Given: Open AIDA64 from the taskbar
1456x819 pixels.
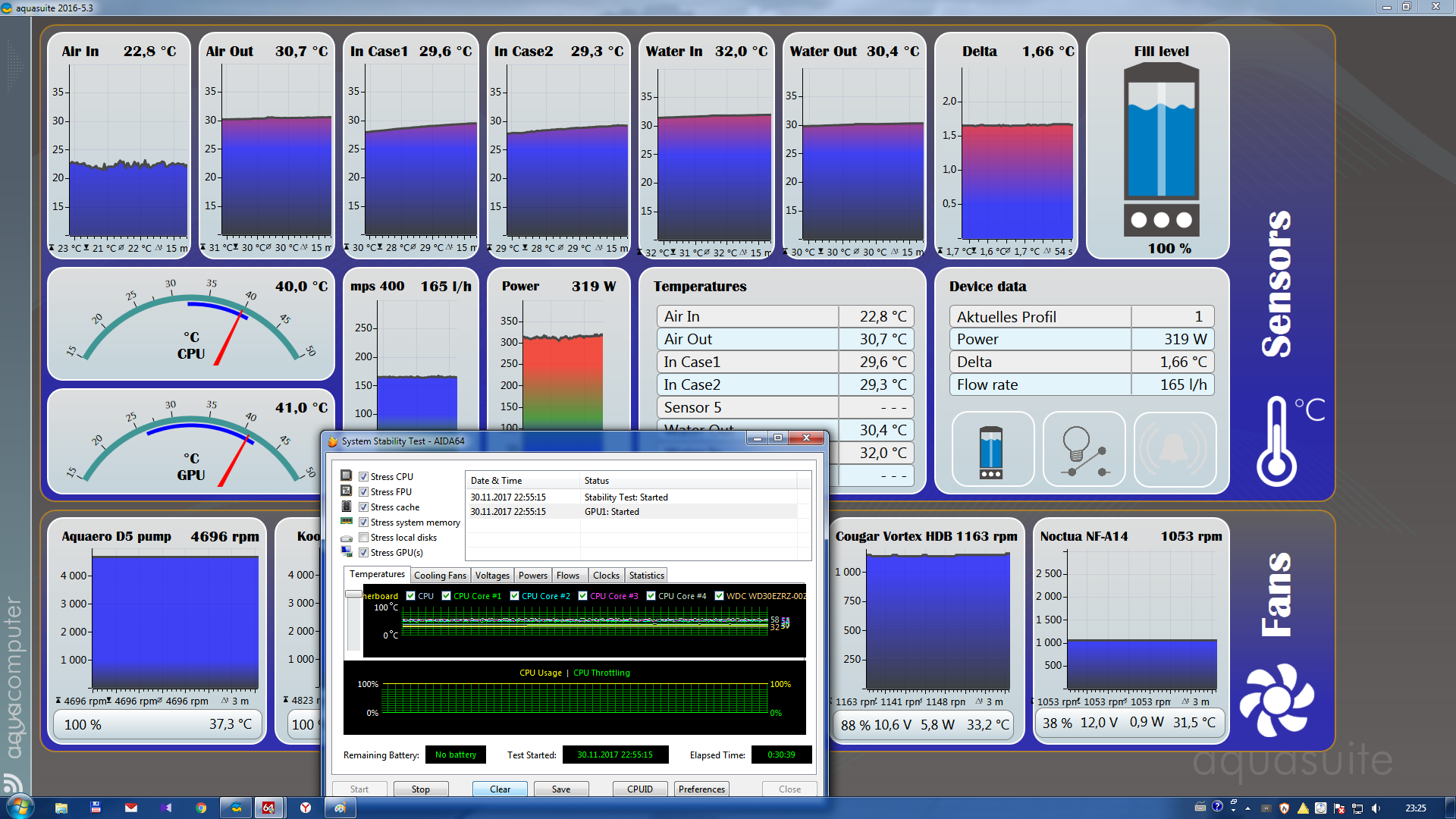Looking at the screenshot, I should coord(268,808).
